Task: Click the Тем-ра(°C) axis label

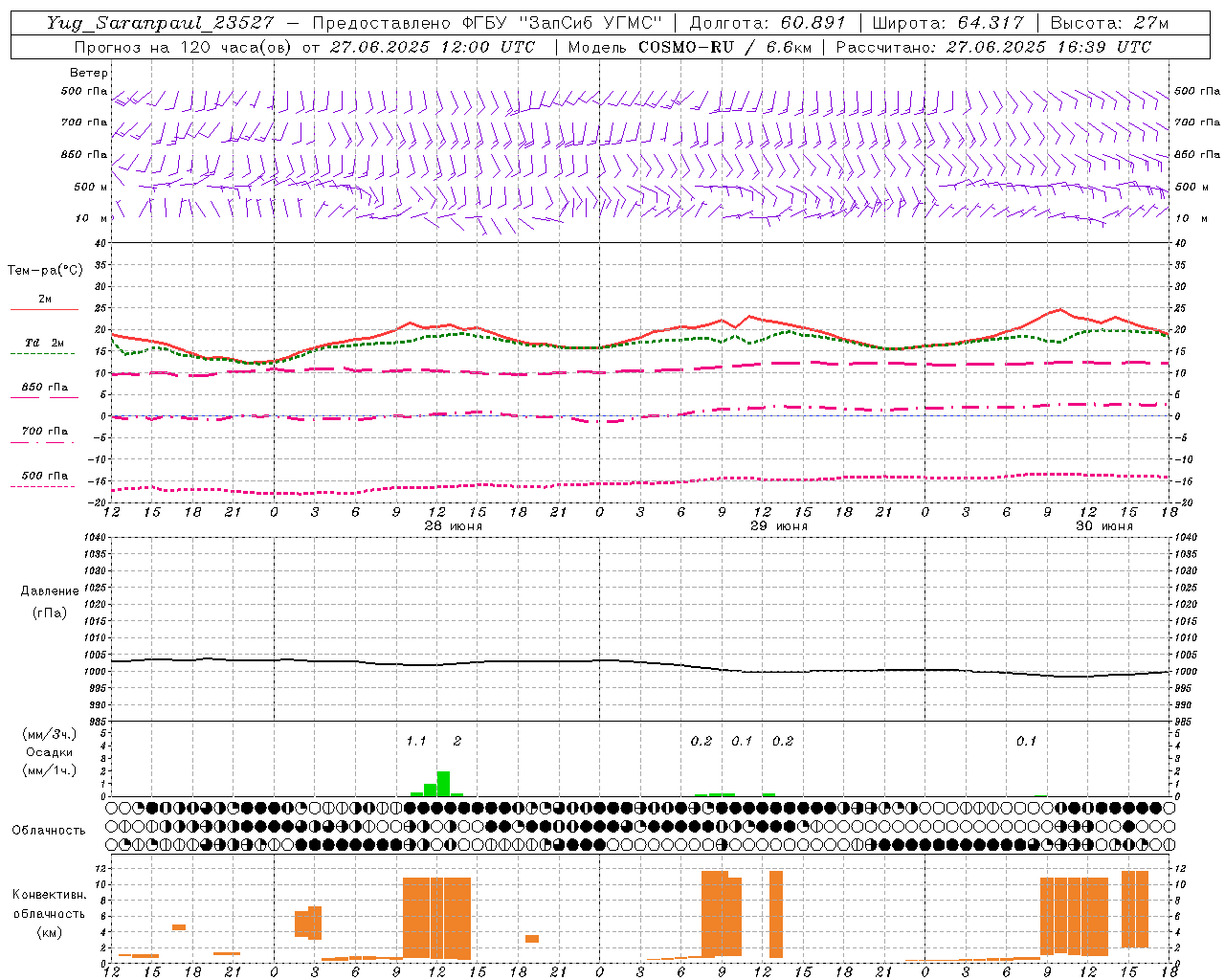Action: pyautogui.click(x=45, y=271)
